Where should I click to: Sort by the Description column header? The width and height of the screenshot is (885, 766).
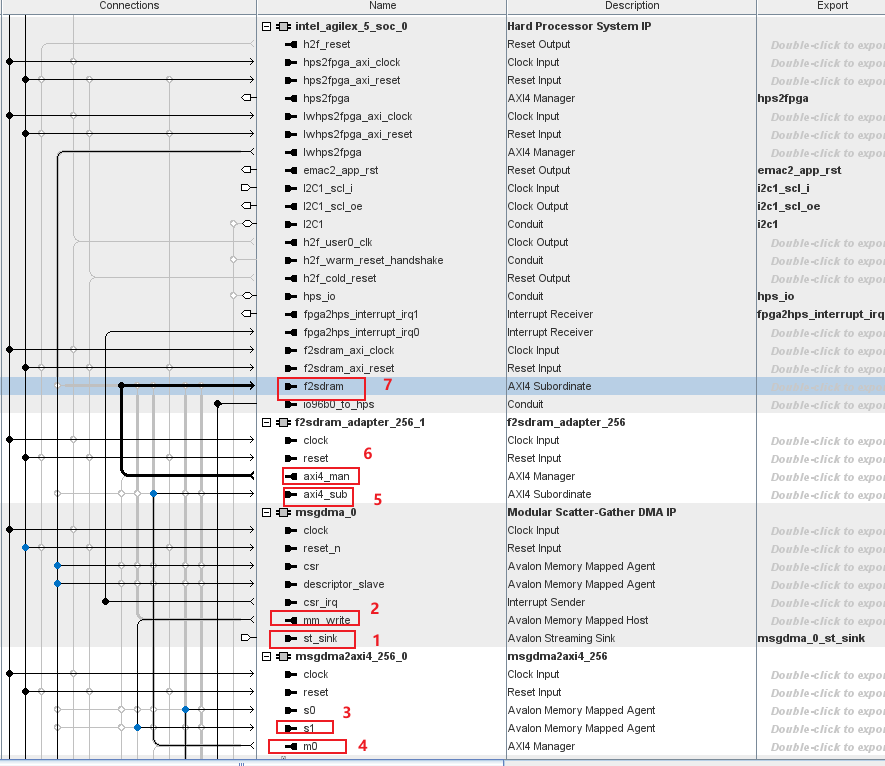pyautogui.click(x=632, y=6)
